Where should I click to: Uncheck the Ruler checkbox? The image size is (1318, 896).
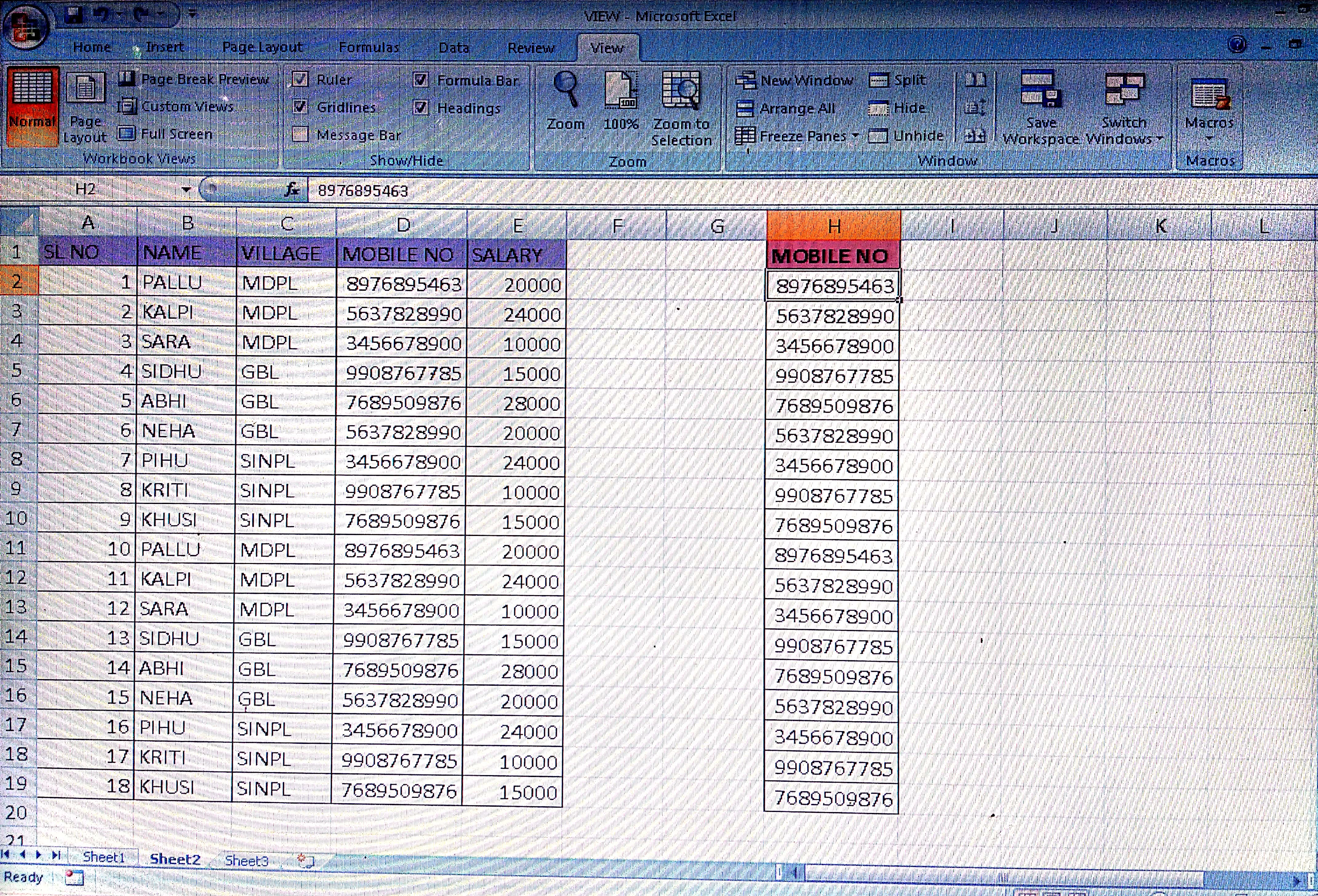[x=300, y=79]
